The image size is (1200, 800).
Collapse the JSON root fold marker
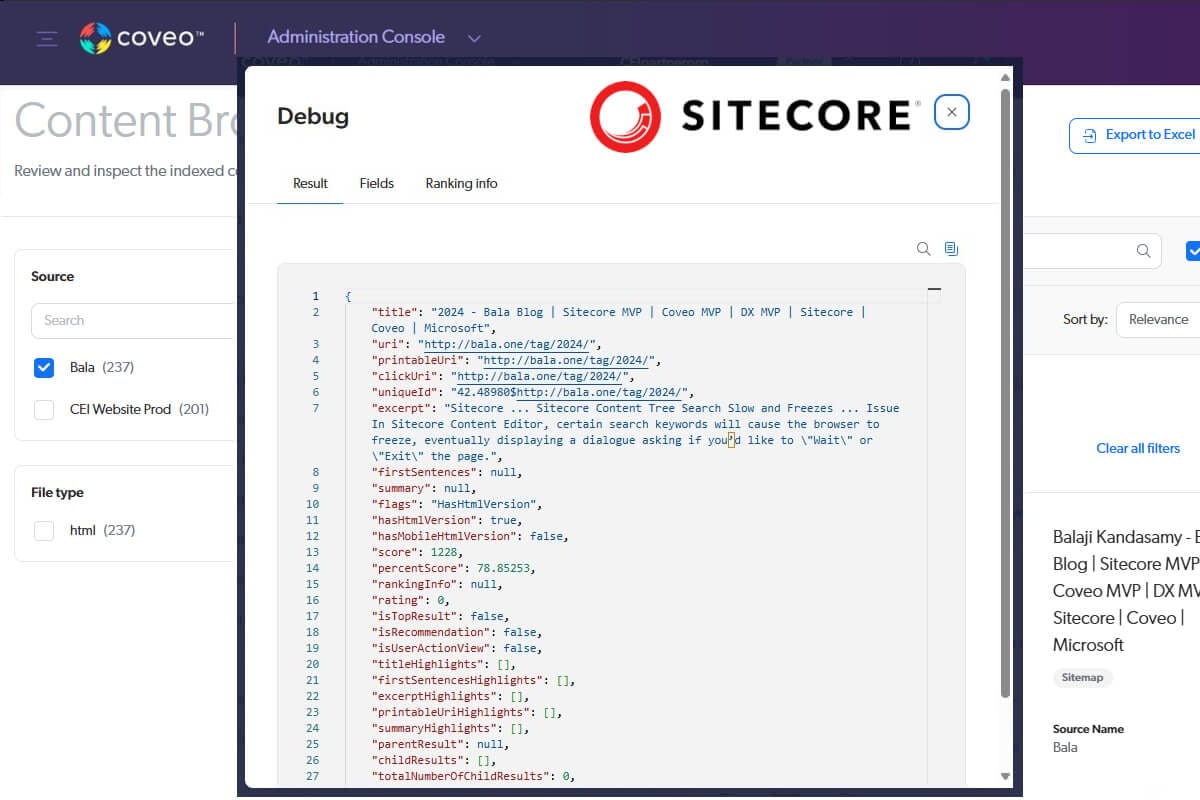pyautogui.click(x=934, y=290)
